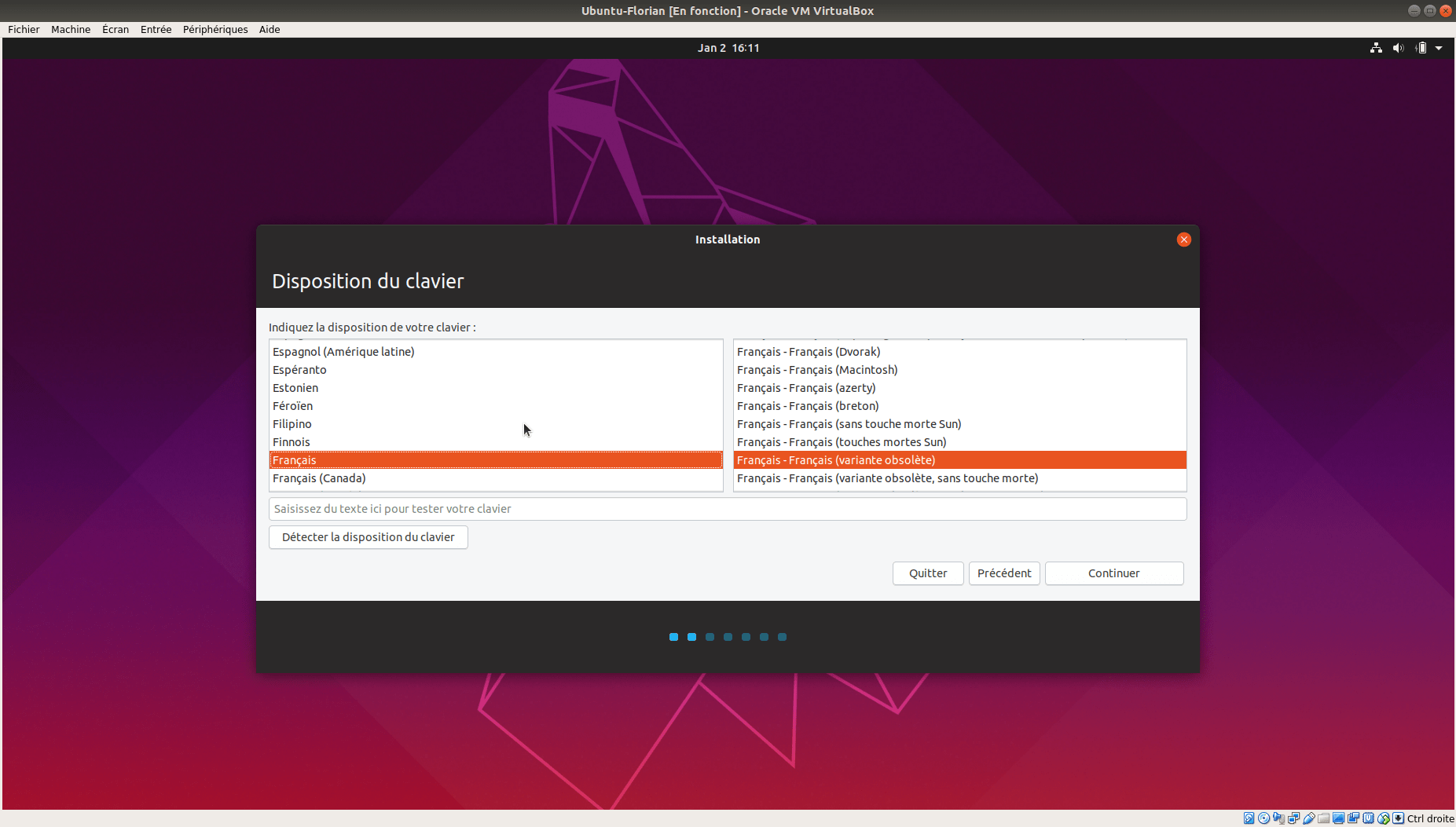Go back with the Précédent button

coord(1004,573)
